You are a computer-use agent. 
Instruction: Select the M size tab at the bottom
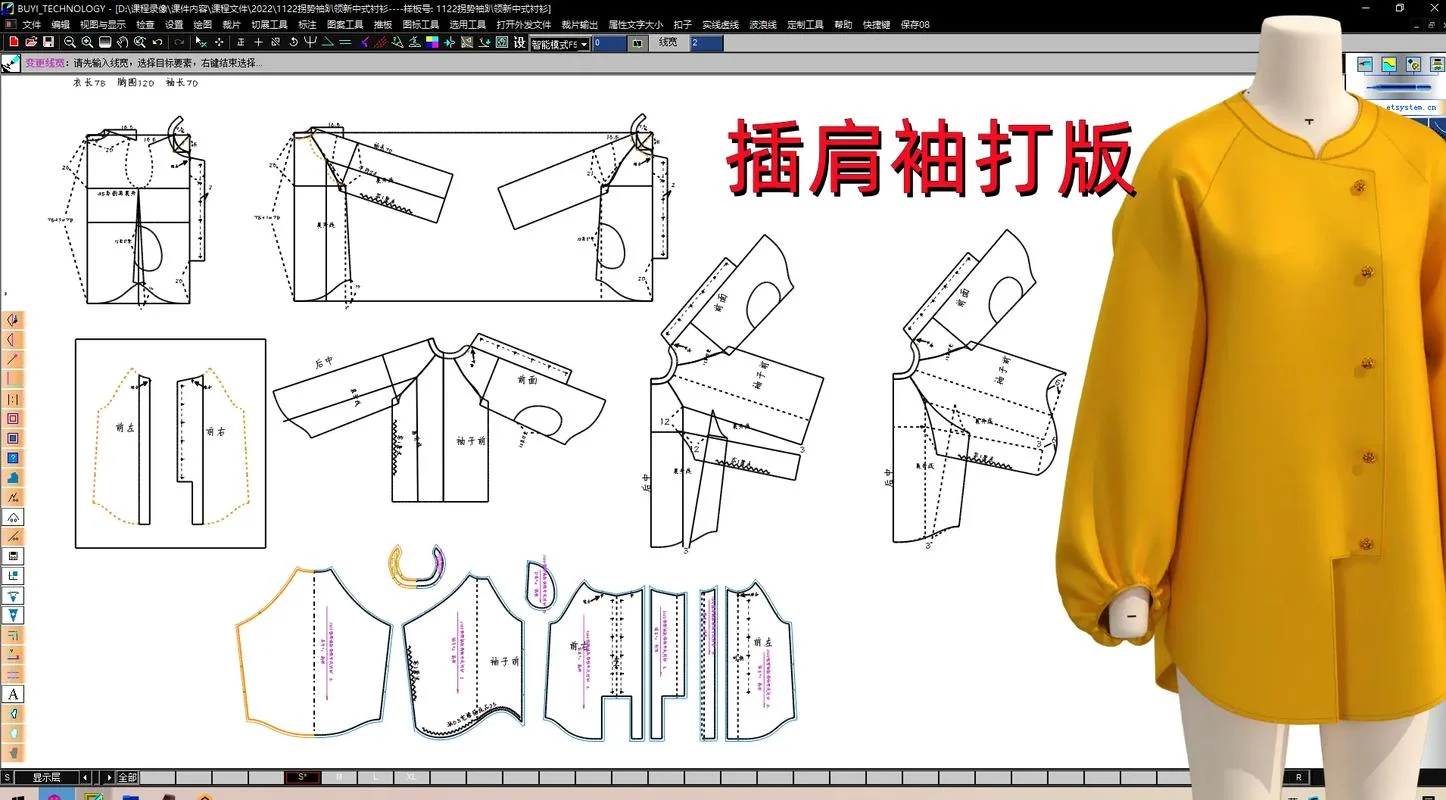(339, 777)
